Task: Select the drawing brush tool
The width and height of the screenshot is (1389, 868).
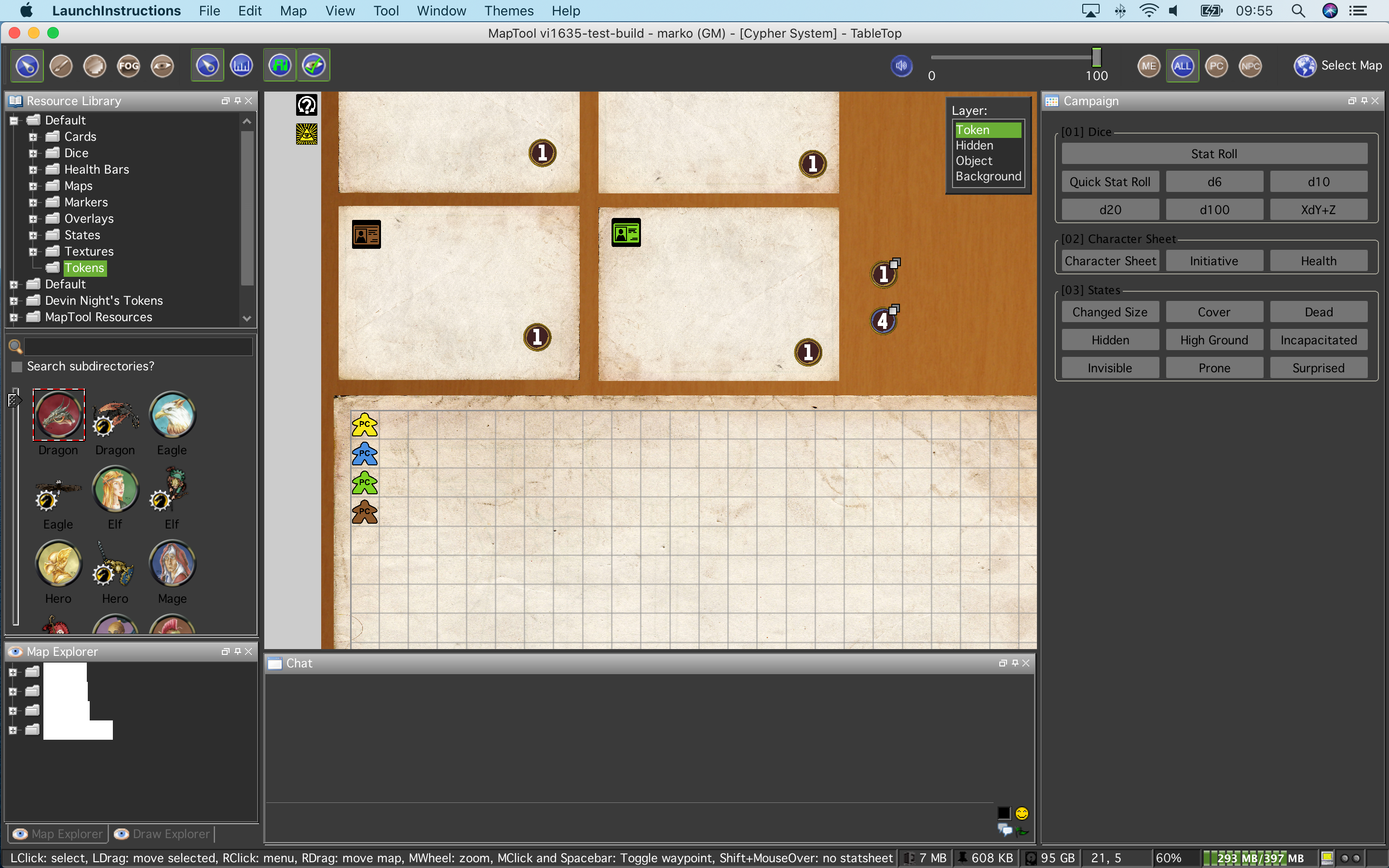Action: pos(61,66)
